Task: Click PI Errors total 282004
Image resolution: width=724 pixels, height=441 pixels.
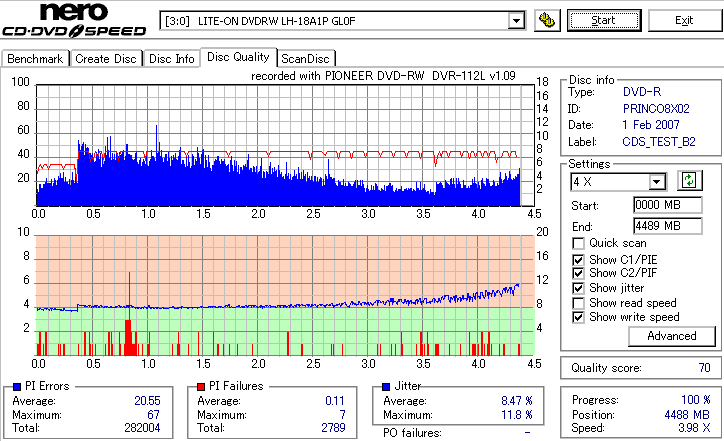Action: 142,428
